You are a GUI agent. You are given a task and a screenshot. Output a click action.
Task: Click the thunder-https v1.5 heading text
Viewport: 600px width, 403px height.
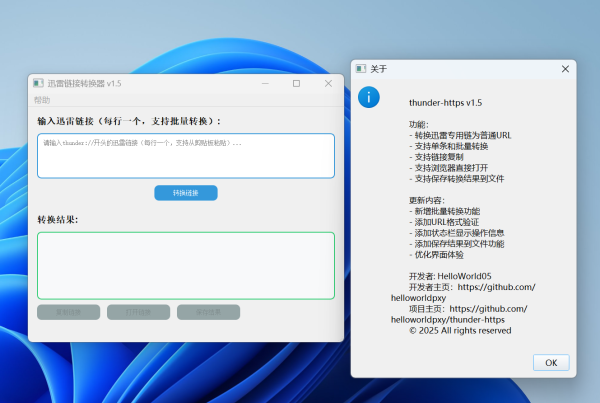pos(446,102)
